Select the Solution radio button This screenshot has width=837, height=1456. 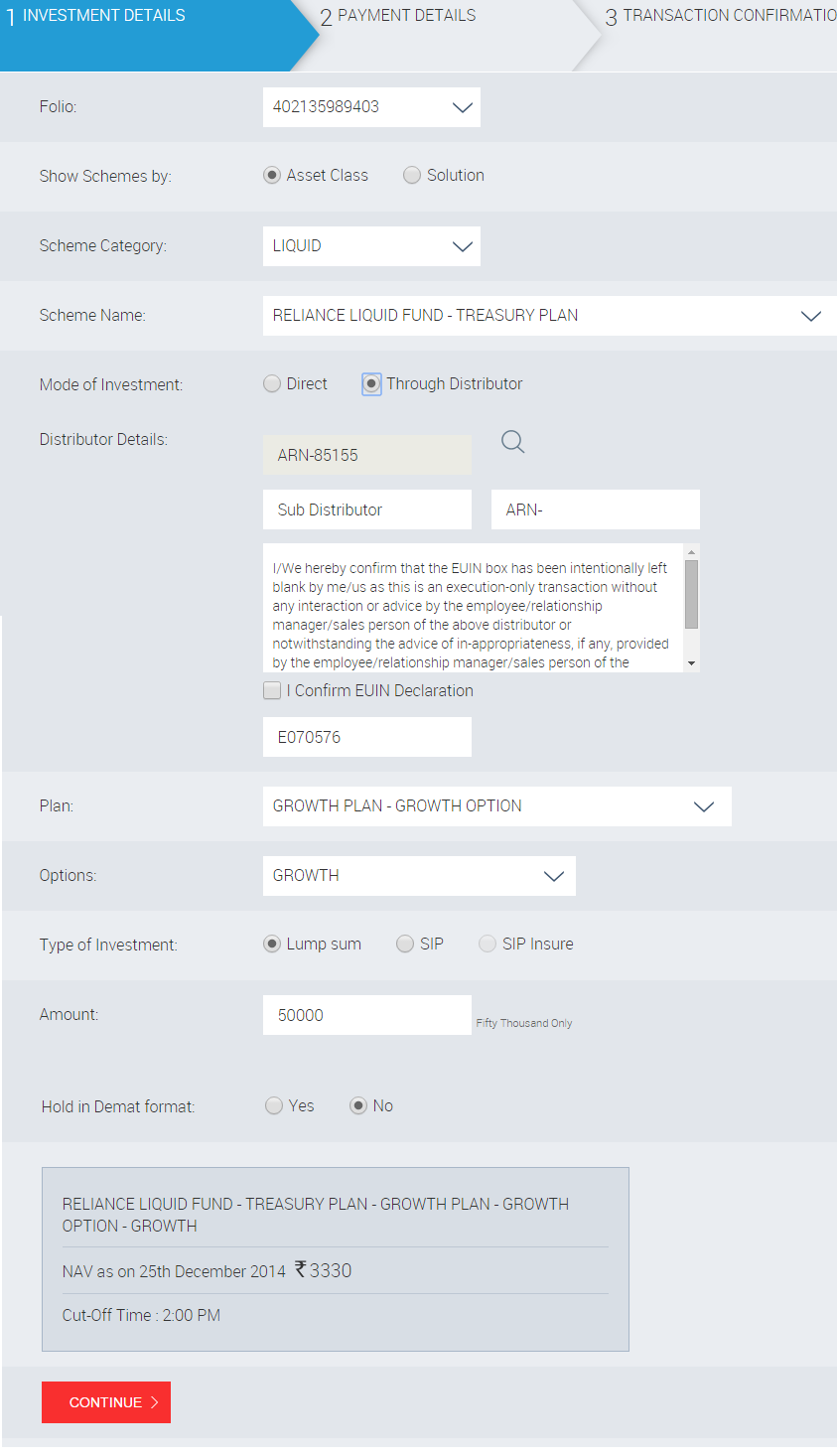(412, 175)
